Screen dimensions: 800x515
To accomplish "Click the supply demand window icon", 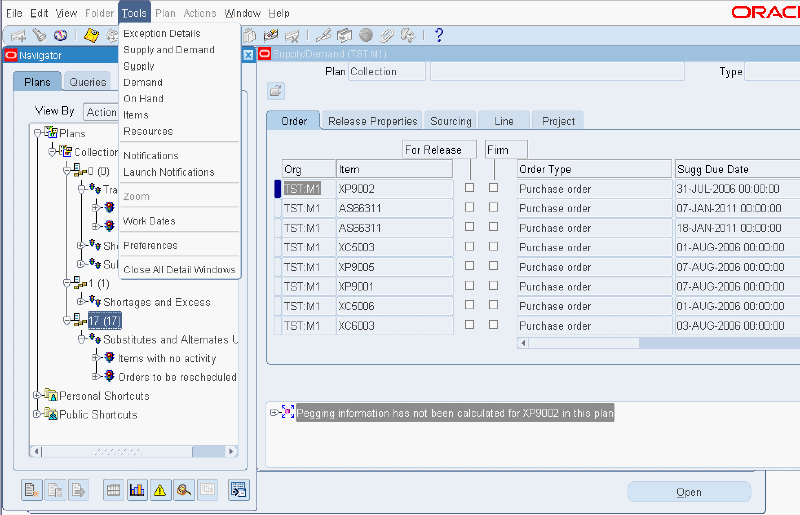I will pos(238,491).
